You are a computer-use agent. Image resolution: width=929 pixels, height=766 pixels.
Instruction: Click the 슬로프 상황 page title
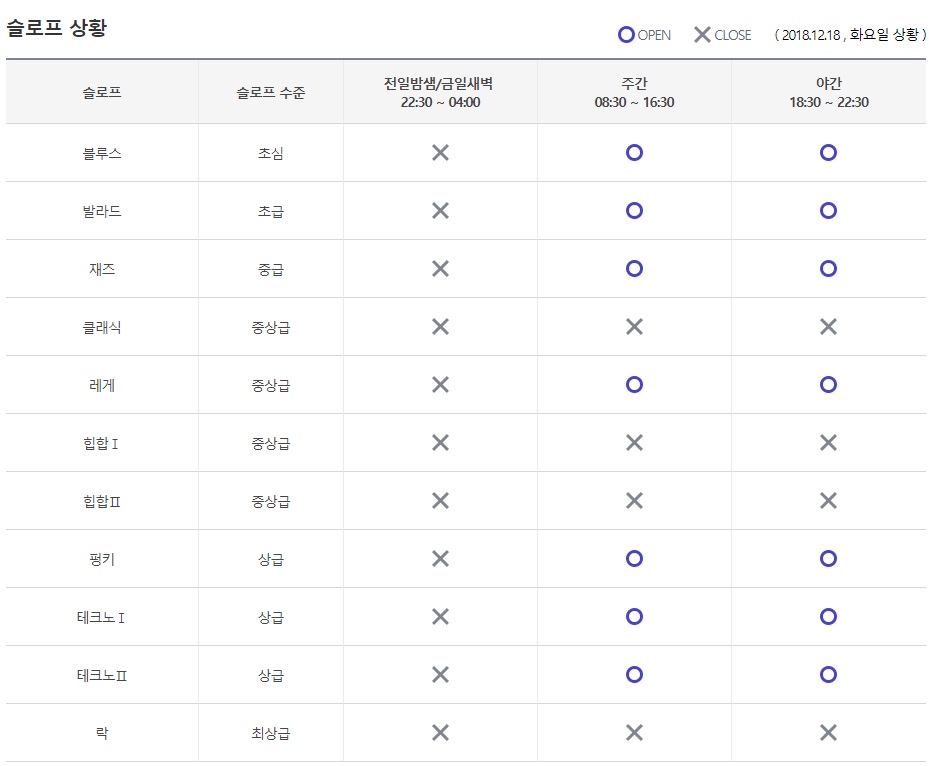click(57, 29)
